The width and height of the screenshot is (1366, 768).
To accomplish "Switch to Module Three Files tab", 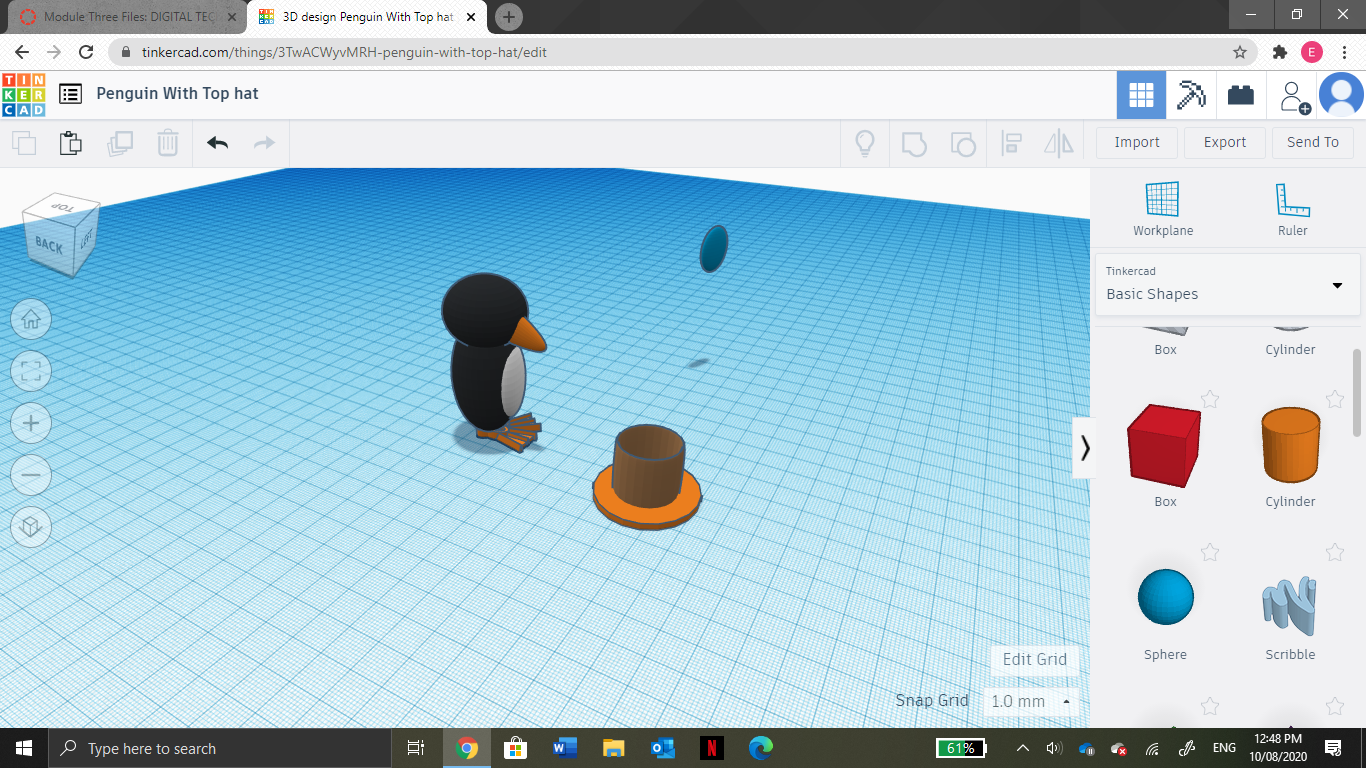I will (126, 17).
